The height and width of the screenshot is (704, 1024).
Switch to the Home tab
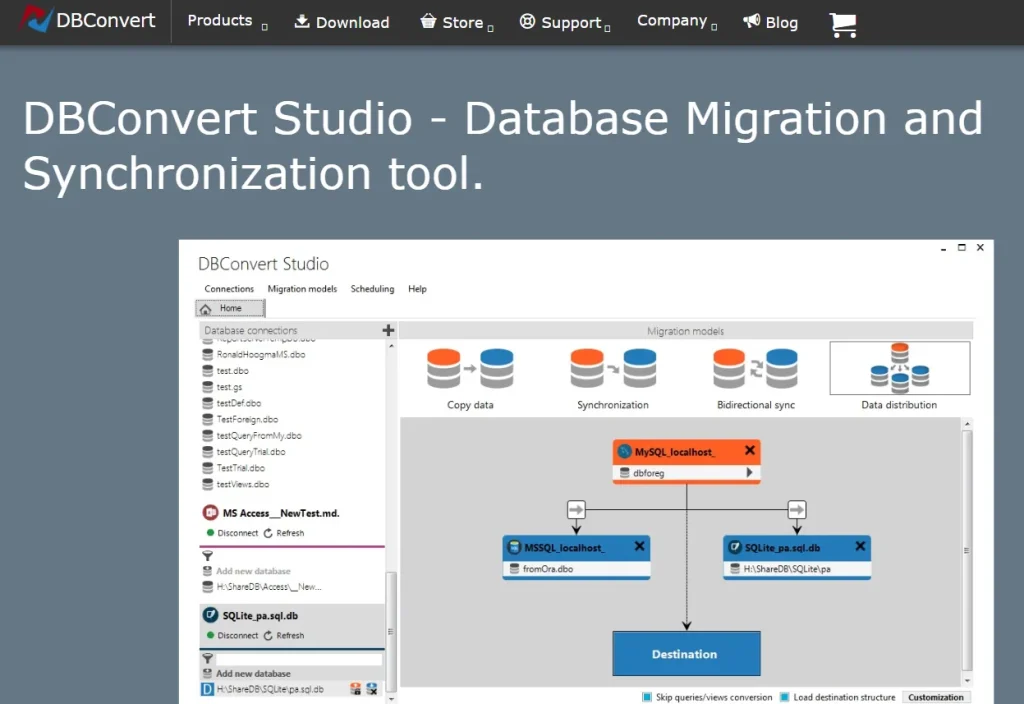(x=230, y=308)
